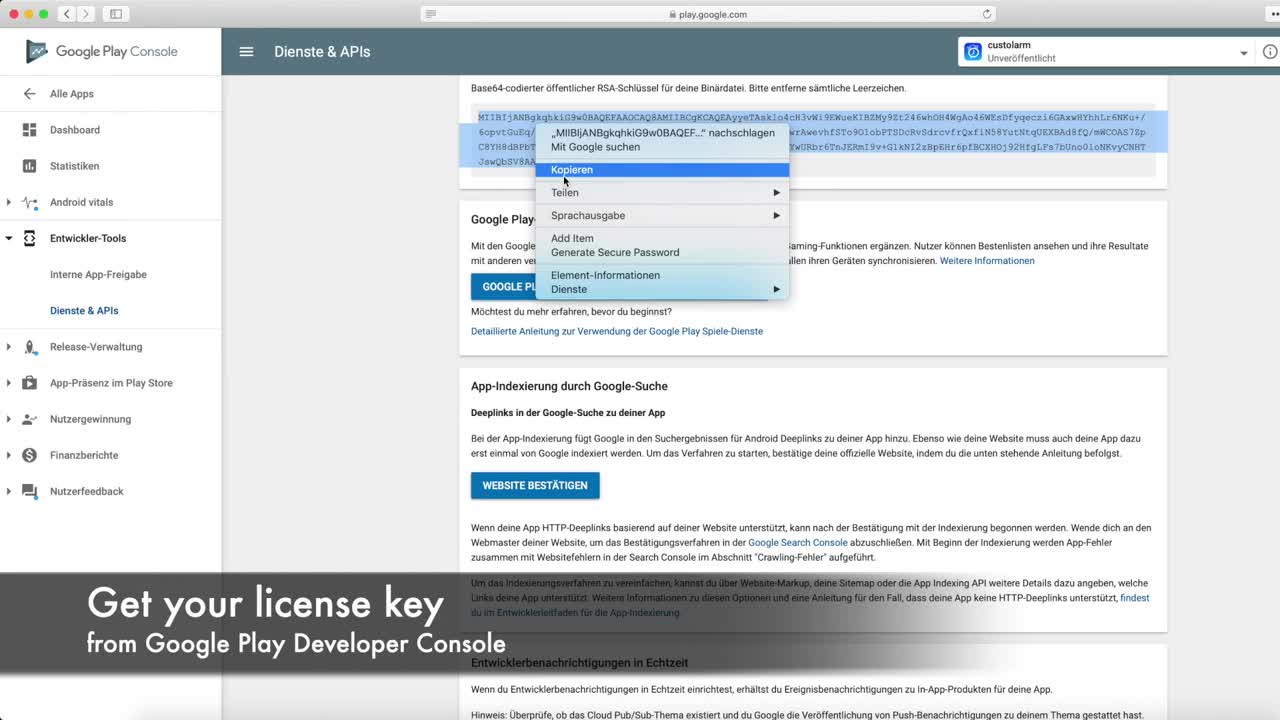Screen dimensions: 1280x720
Task: Click the Finanzberichte dollar icon
Action: pos(29,455)
